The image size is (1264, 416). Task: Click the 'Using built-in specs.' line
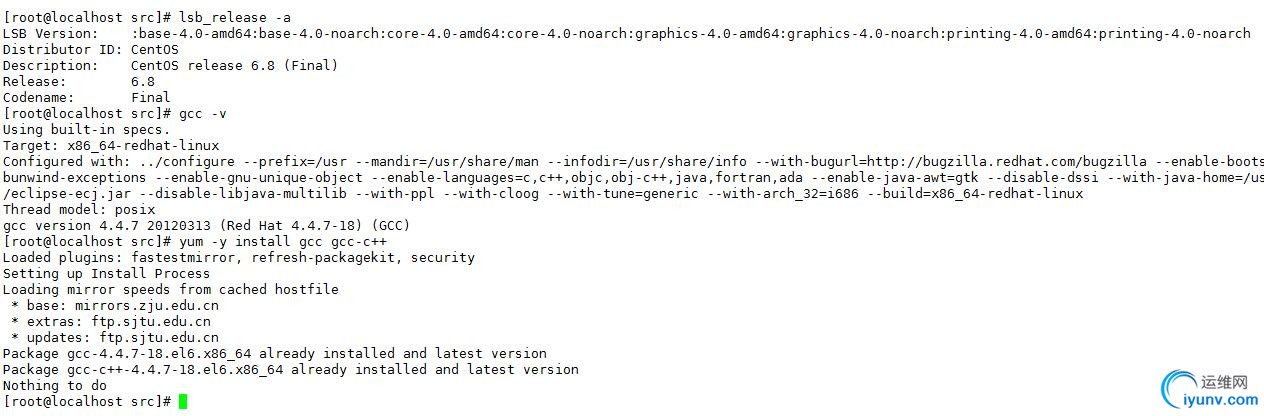[x=87, y=129]
